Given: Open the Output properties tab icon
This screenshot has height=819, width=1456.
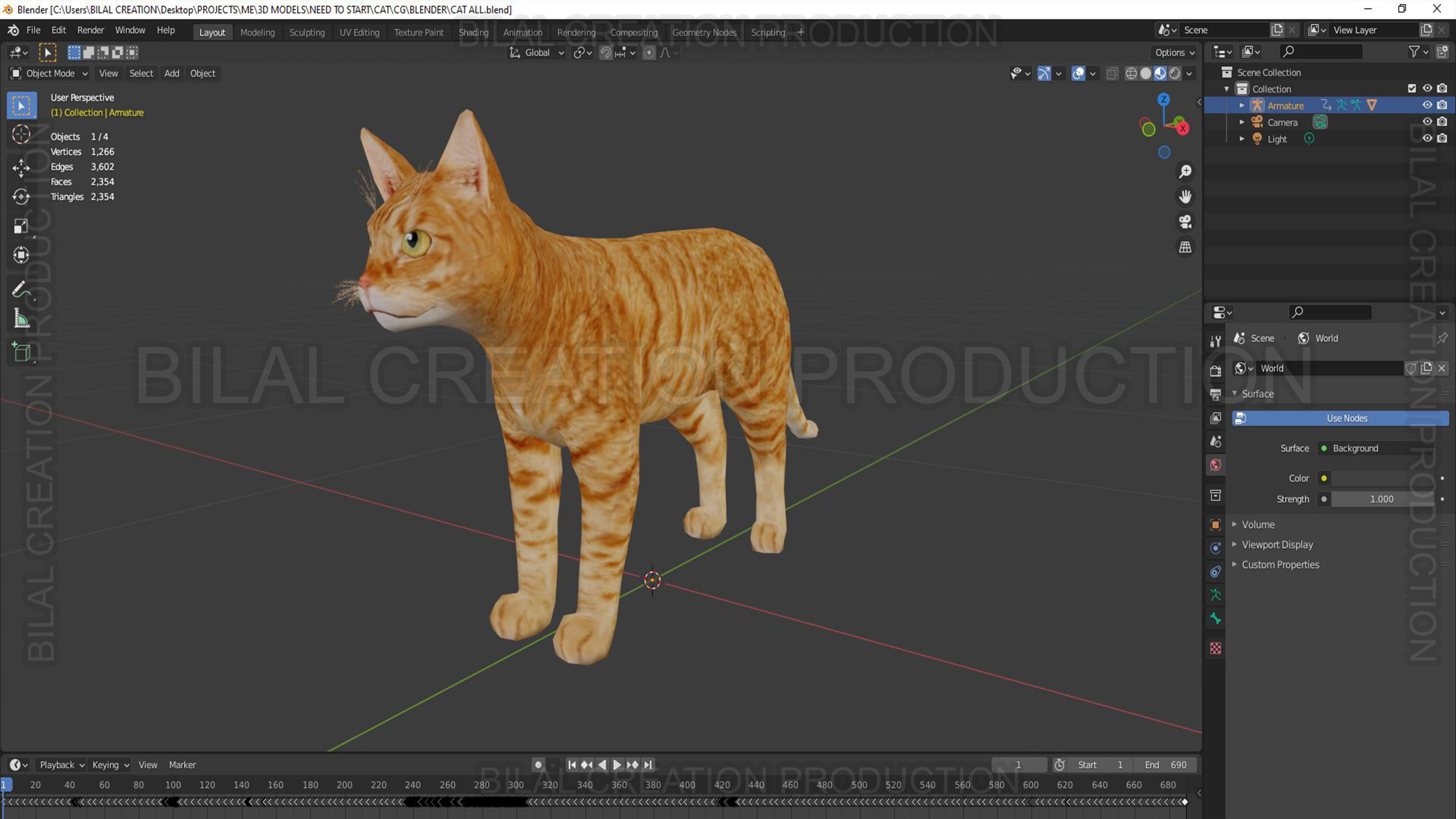Looking at the screenshot, I should tap(1215, 394).
